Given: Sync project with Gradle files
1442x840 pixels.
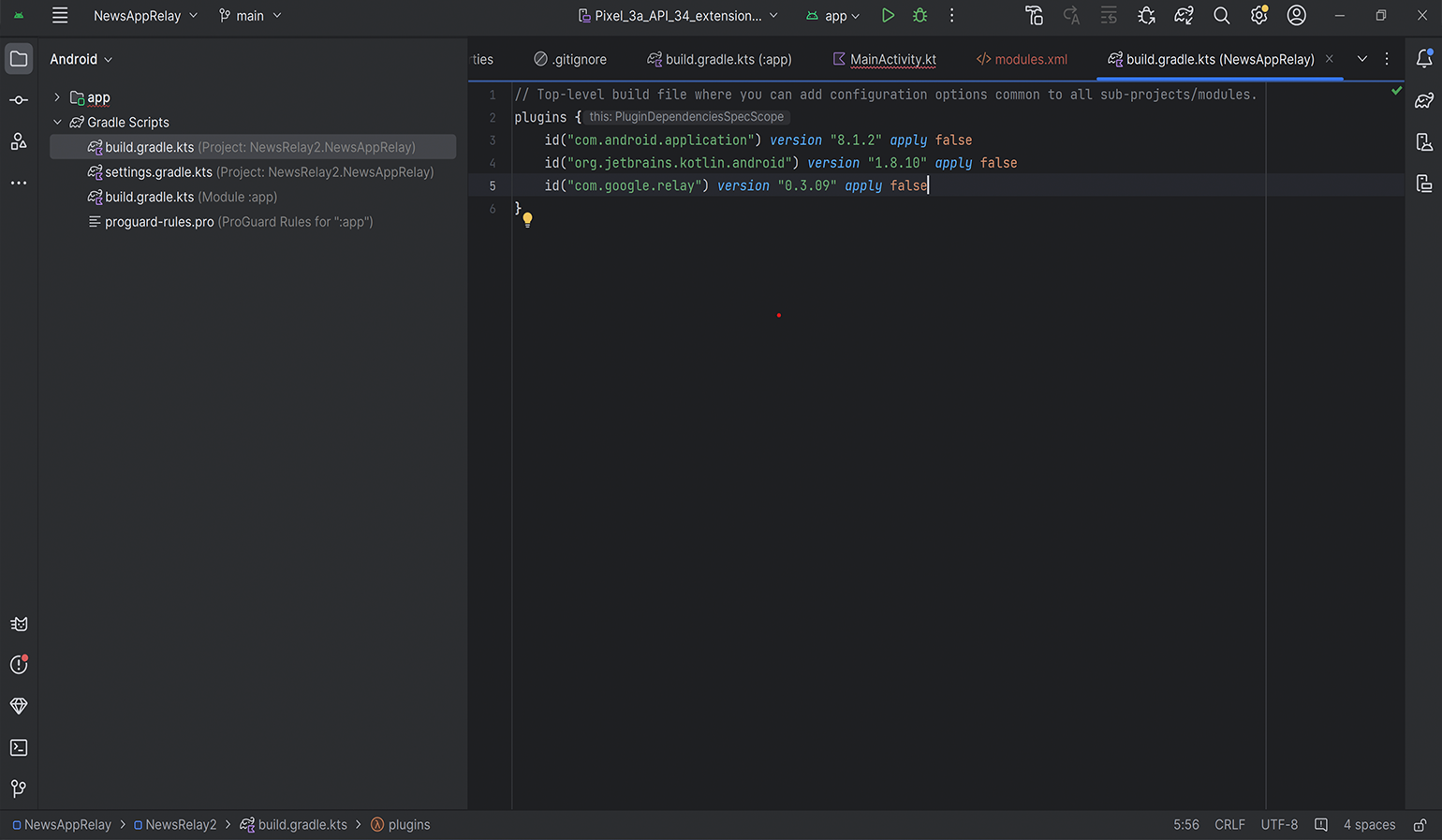Looking at the screenshot, I should [x=1184, y=16].
